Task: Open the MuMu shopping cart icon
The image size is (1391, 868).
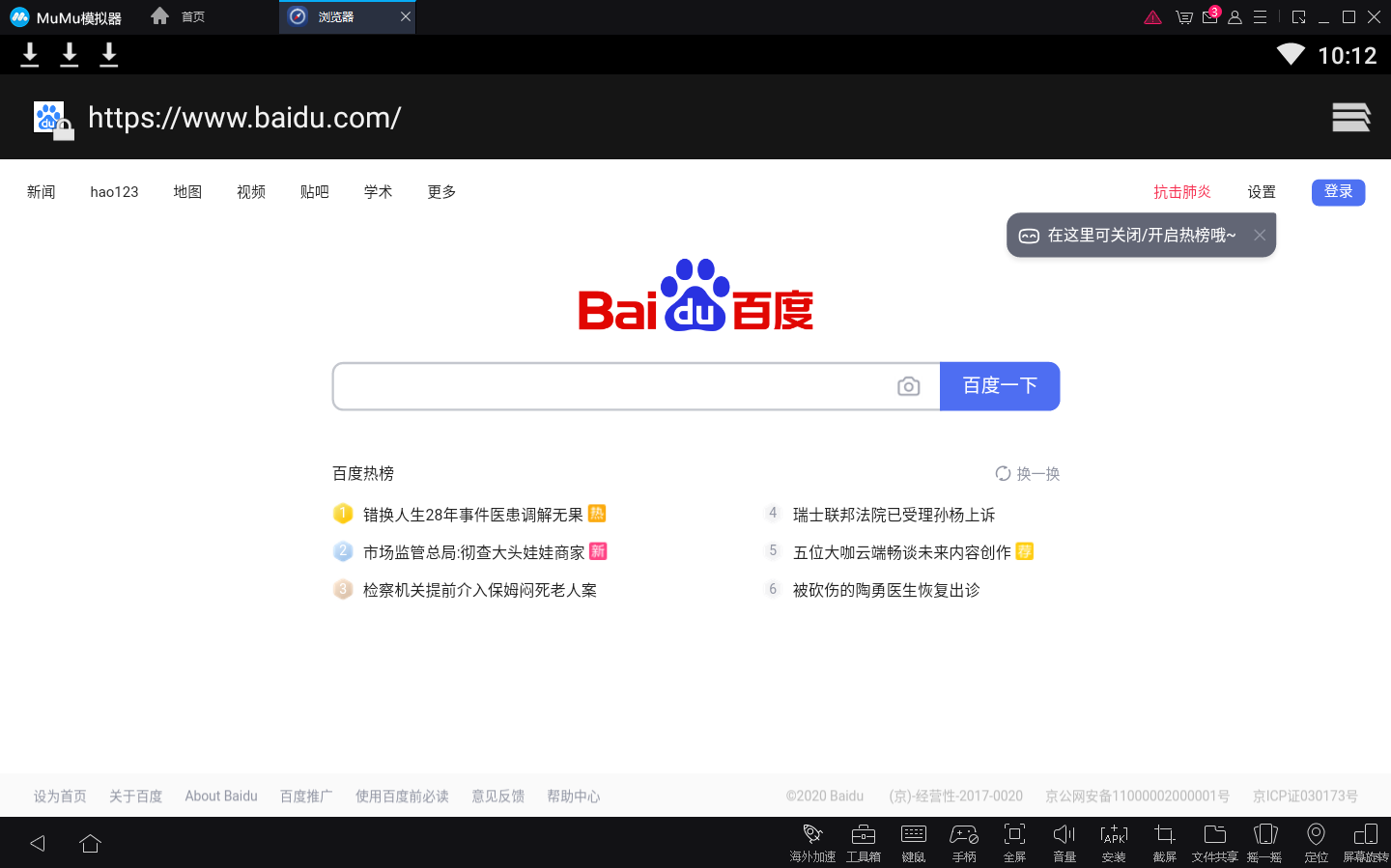Action: pos(1183,17)
